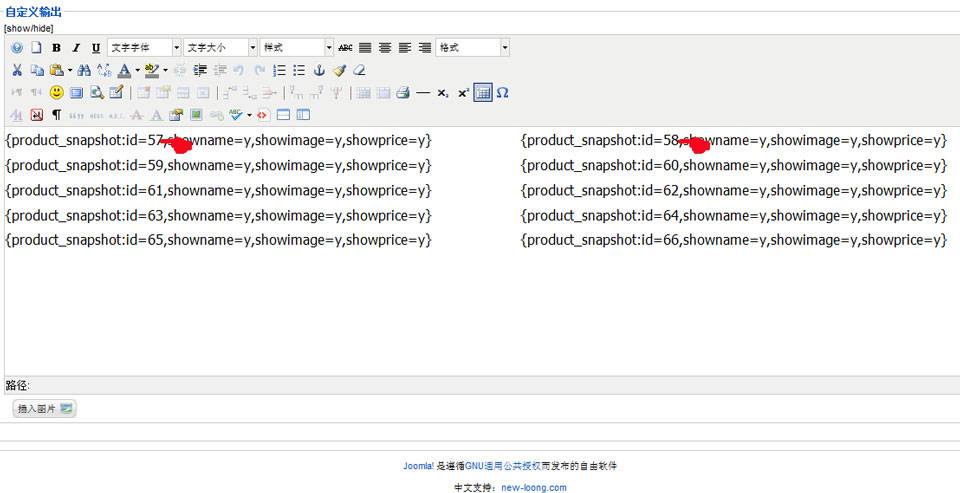Viewport: 960px width, 493px height.
Task: Click the binoculars find icon
Action: [84, 70]
